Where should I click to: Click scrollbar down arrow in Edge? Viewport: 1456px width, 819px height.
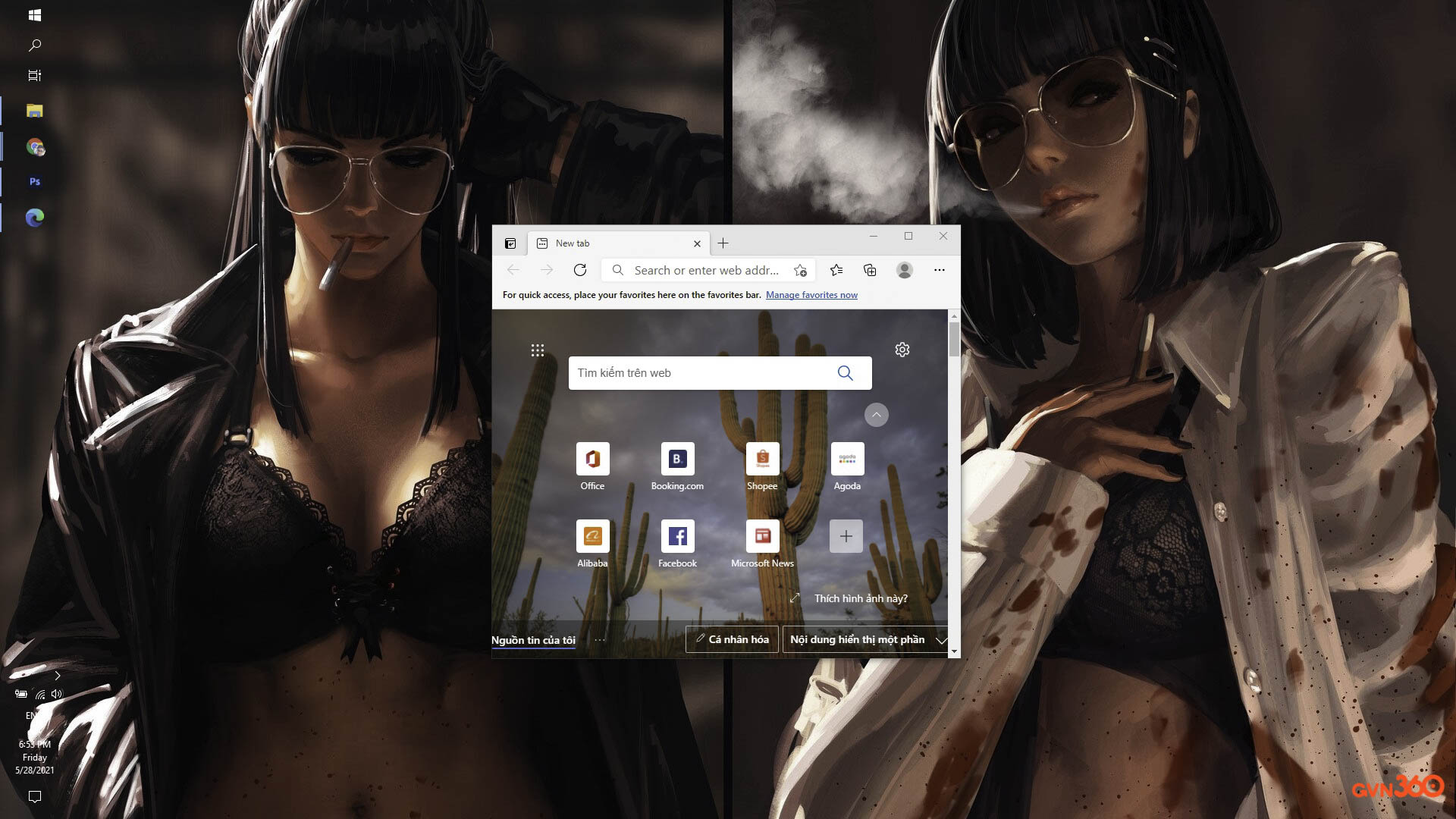[954, 651]
